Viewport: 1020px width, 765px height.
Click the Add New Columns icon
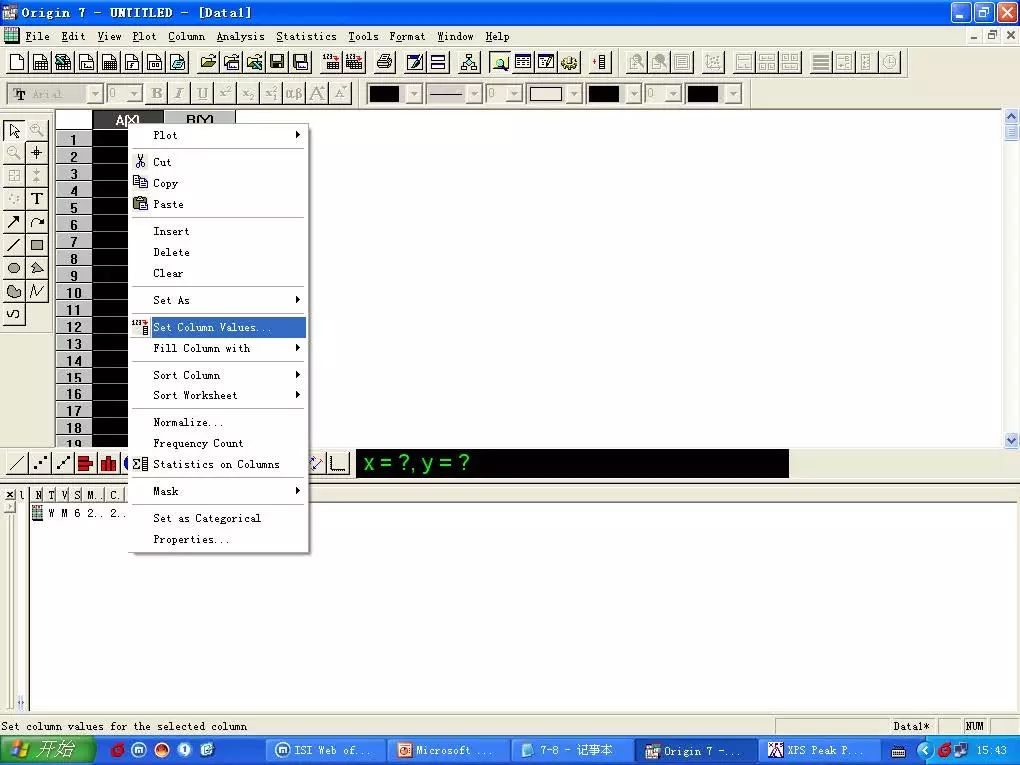pos(600,62)
